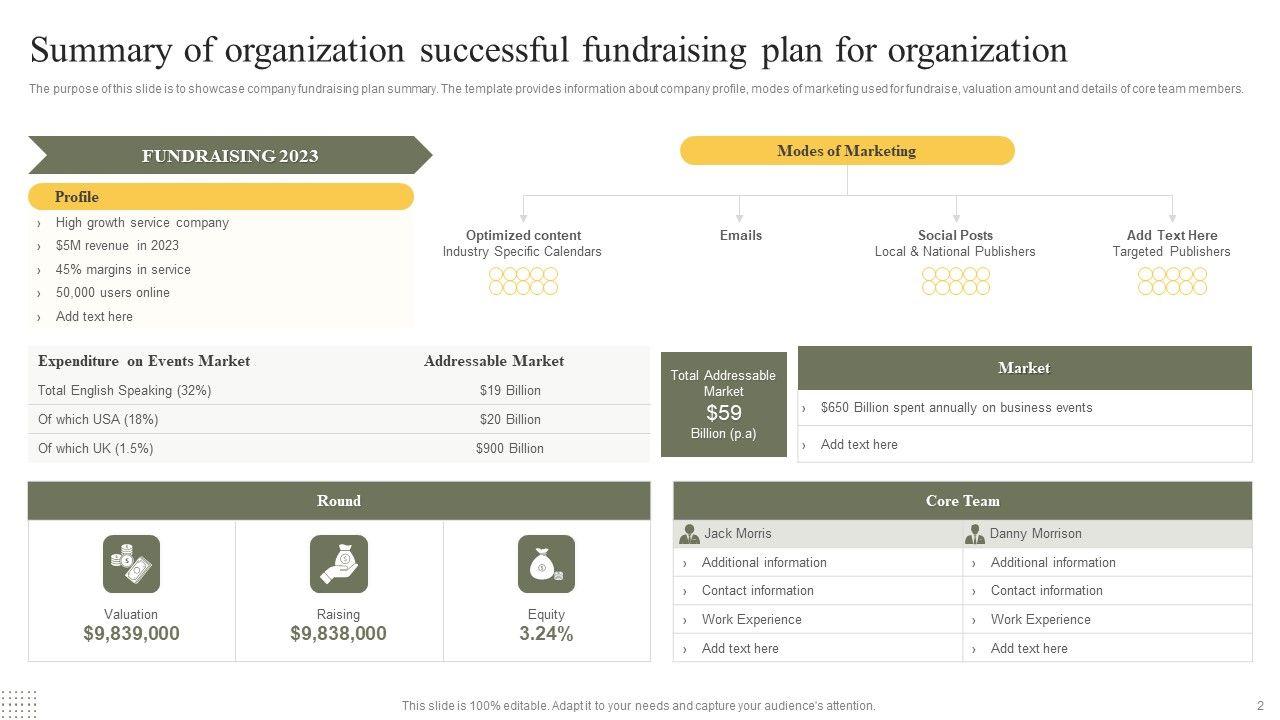The image size is (1280, 720).
Task: Click the Valuation cash stack icon
Action: pyautogui.click(x=131, y=564)
